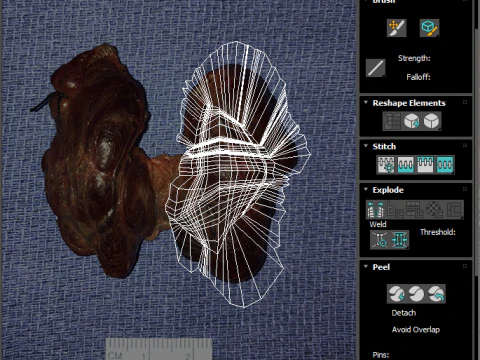Click the fully teal Stitch icon
Image resolution: width=480 pixels, height=360 pixels.
445,165
